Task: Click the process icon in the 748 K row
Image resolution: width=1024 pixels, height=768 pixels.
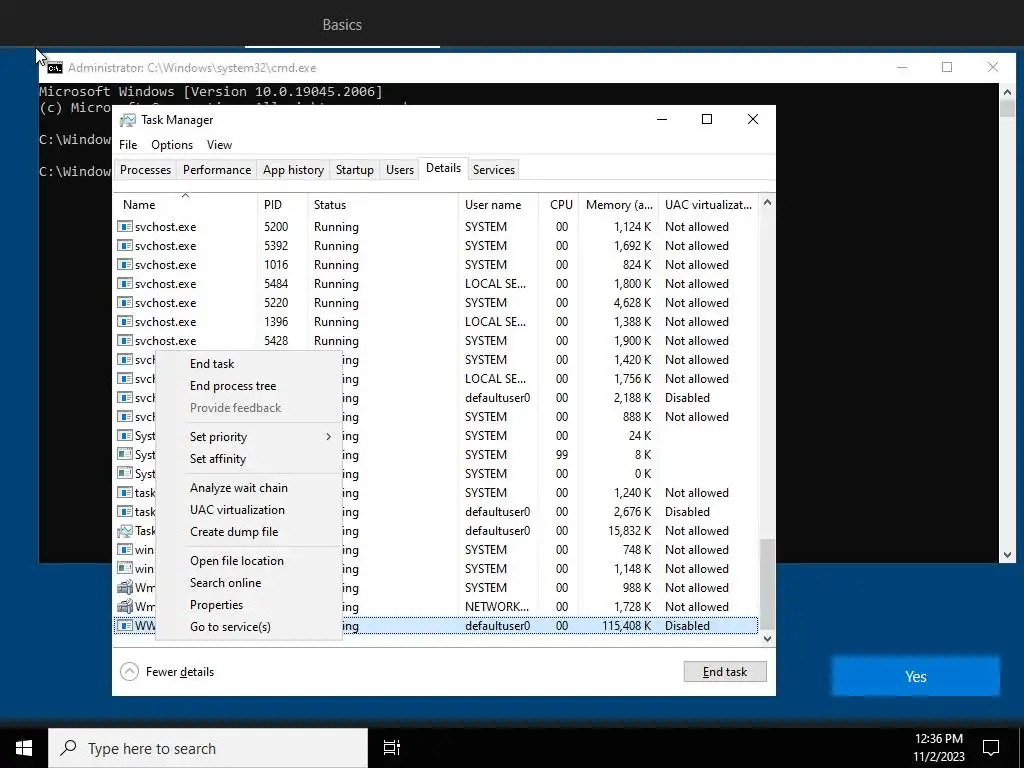Action: 125,550
